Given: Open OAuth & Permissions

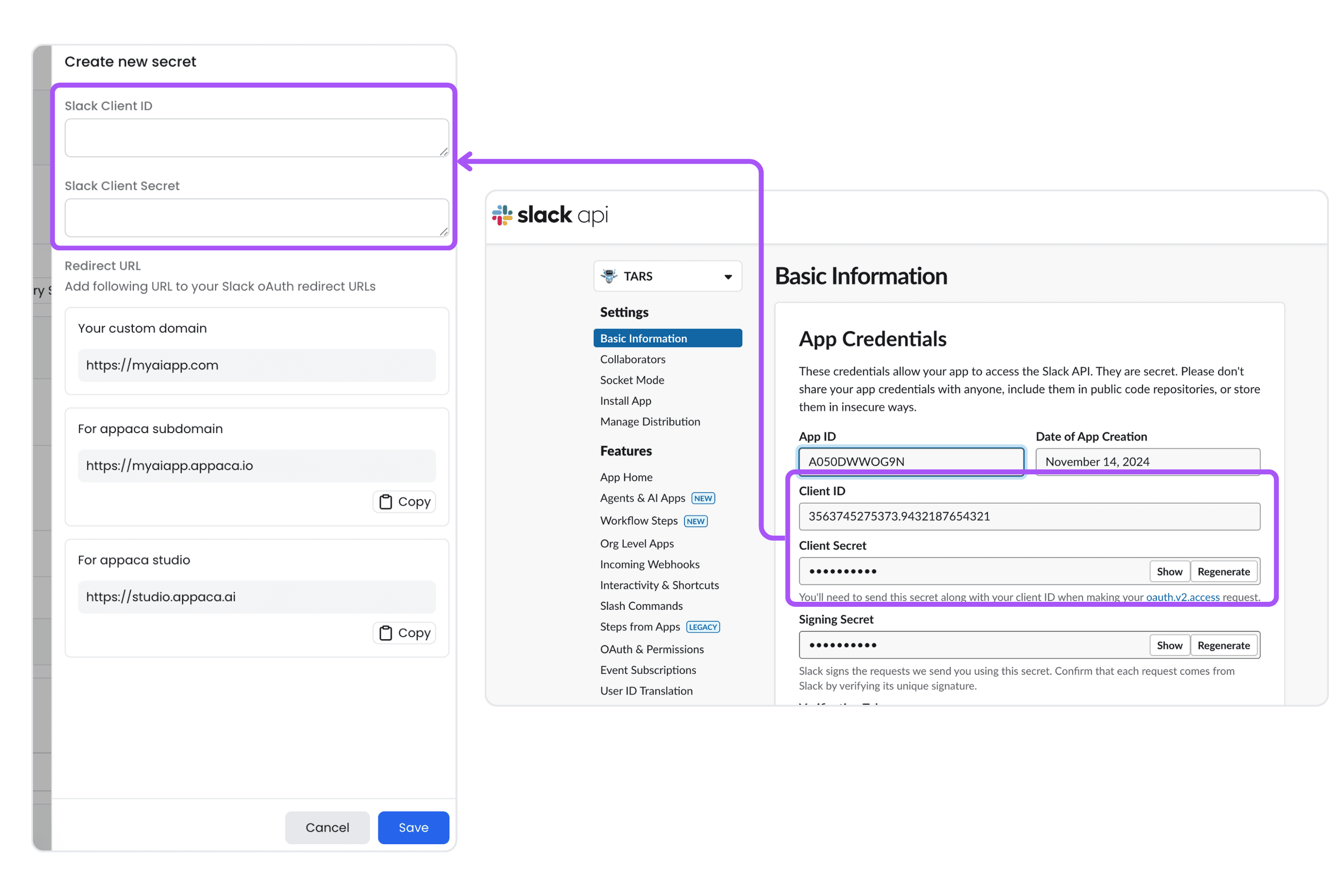Looking at the screenshot, I should click(652, 649).
